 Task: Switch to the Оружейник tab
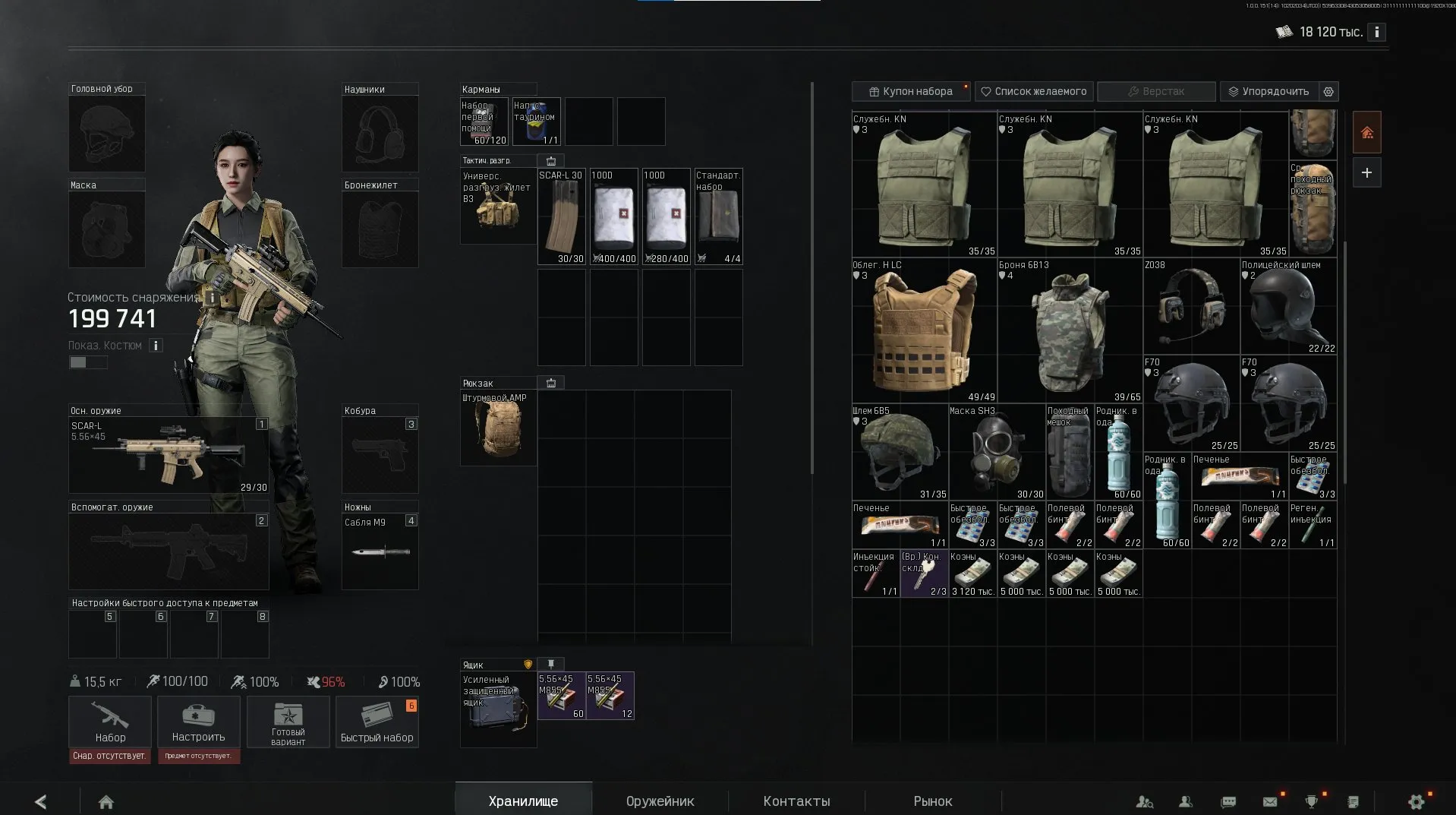point(660,801)
